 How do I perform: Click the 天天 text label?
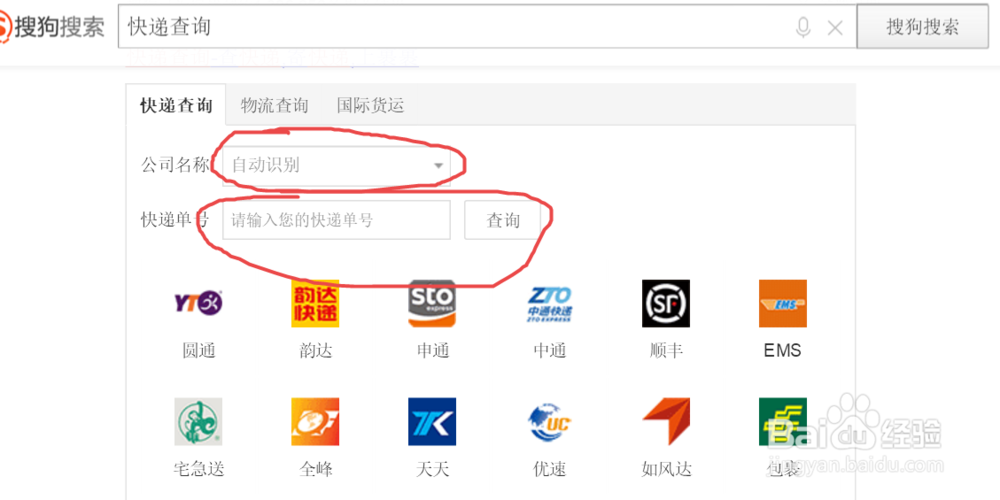(x=433, y=469)
